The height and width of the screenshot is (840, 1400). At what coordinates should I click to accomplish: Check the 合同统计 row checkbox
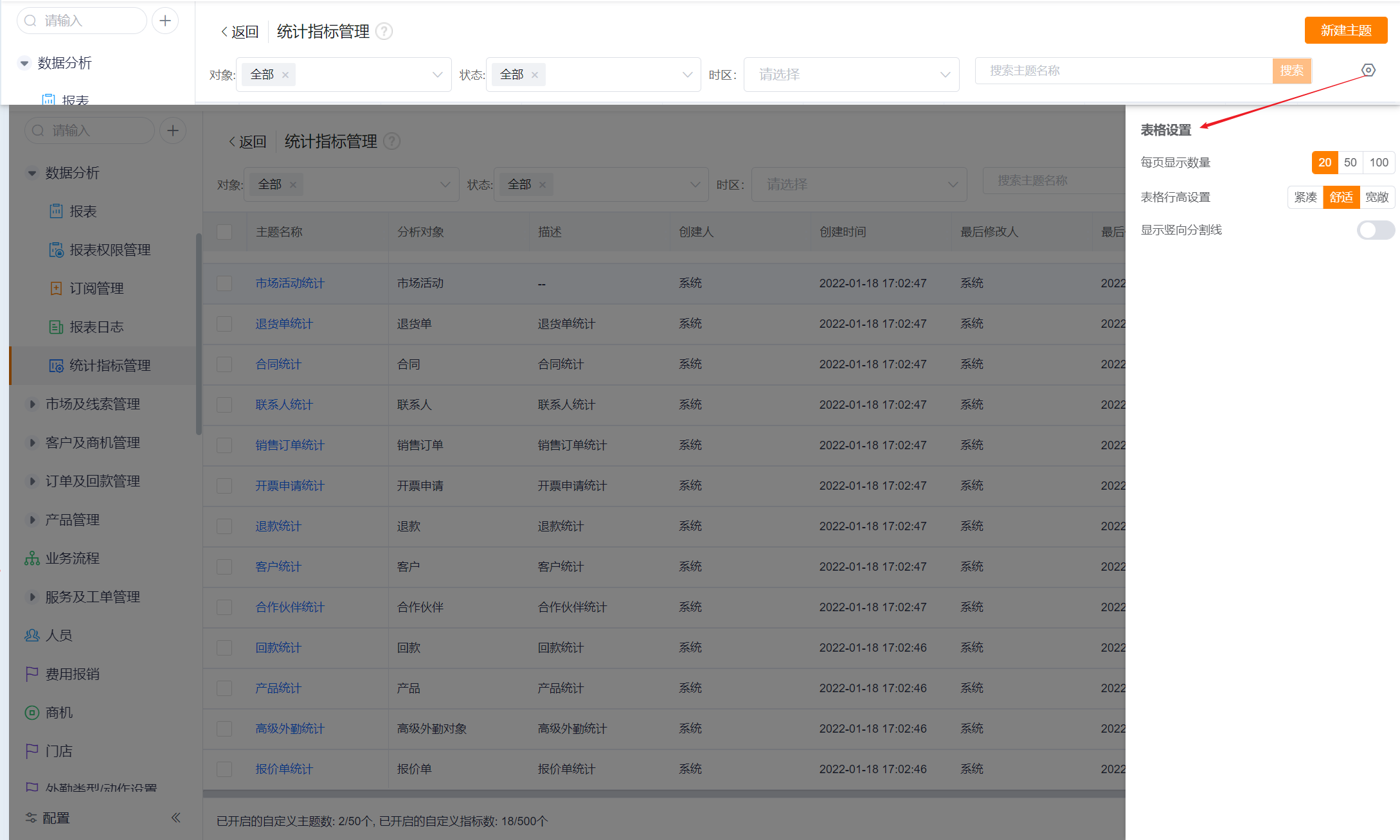tap(224, 364)
